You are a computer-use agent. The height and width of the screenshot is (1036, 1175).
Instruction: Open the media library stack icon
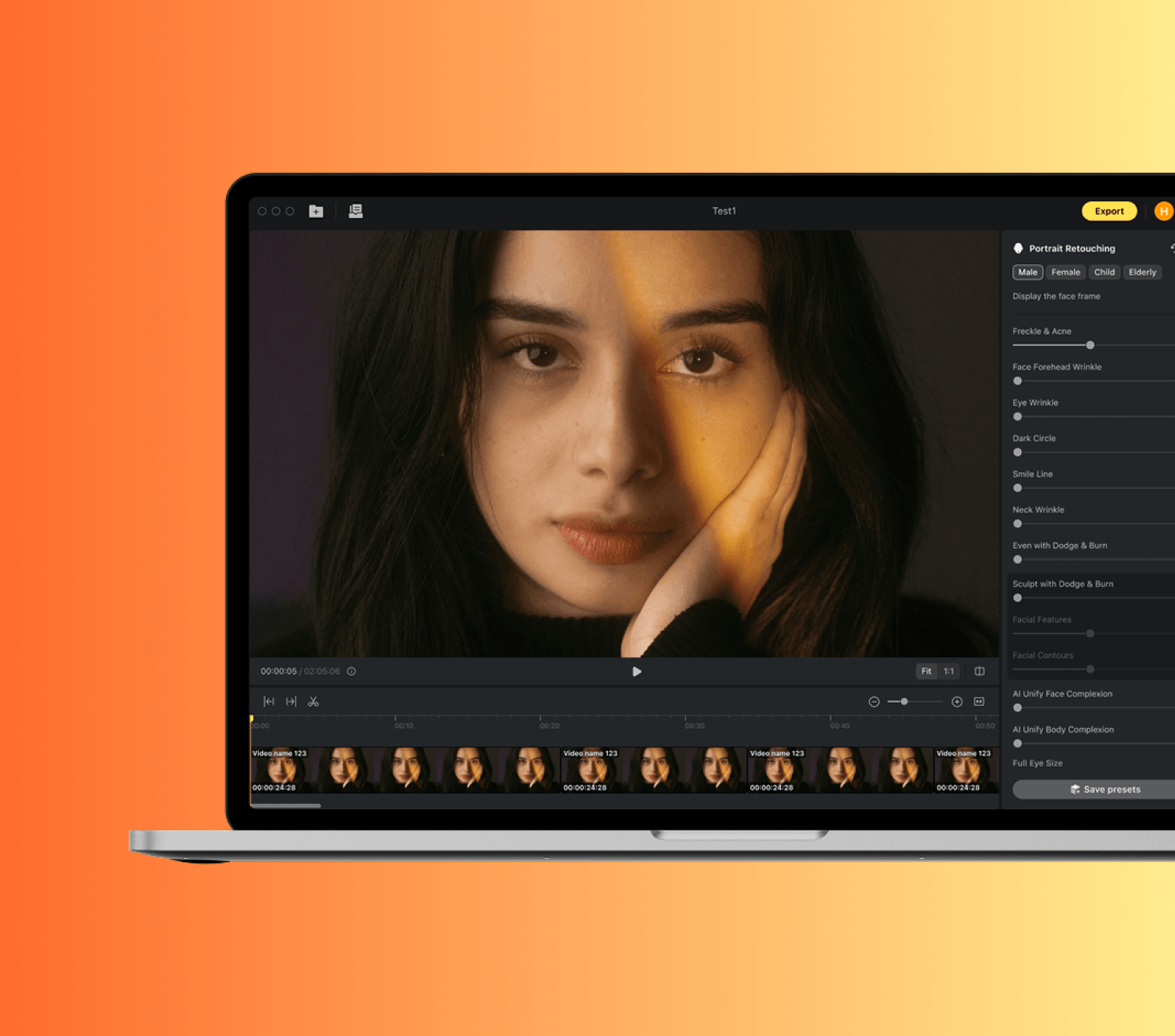pos(355,211)
